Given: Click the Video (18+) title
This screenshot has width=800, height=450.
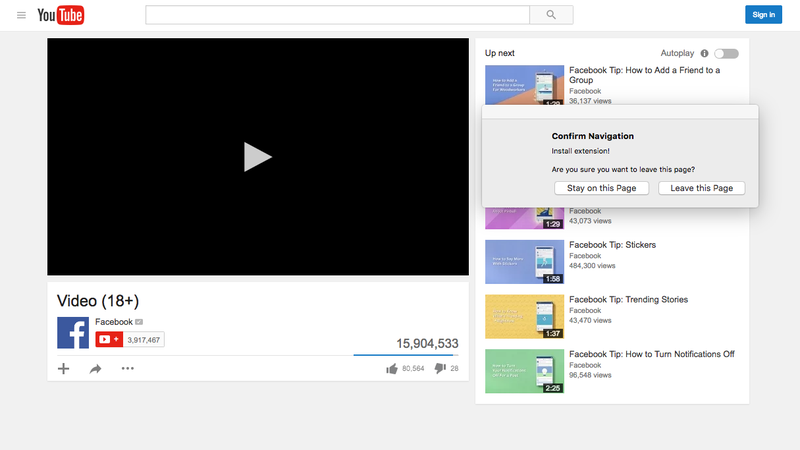Looking at the screenshot, I should pos(98,301).
